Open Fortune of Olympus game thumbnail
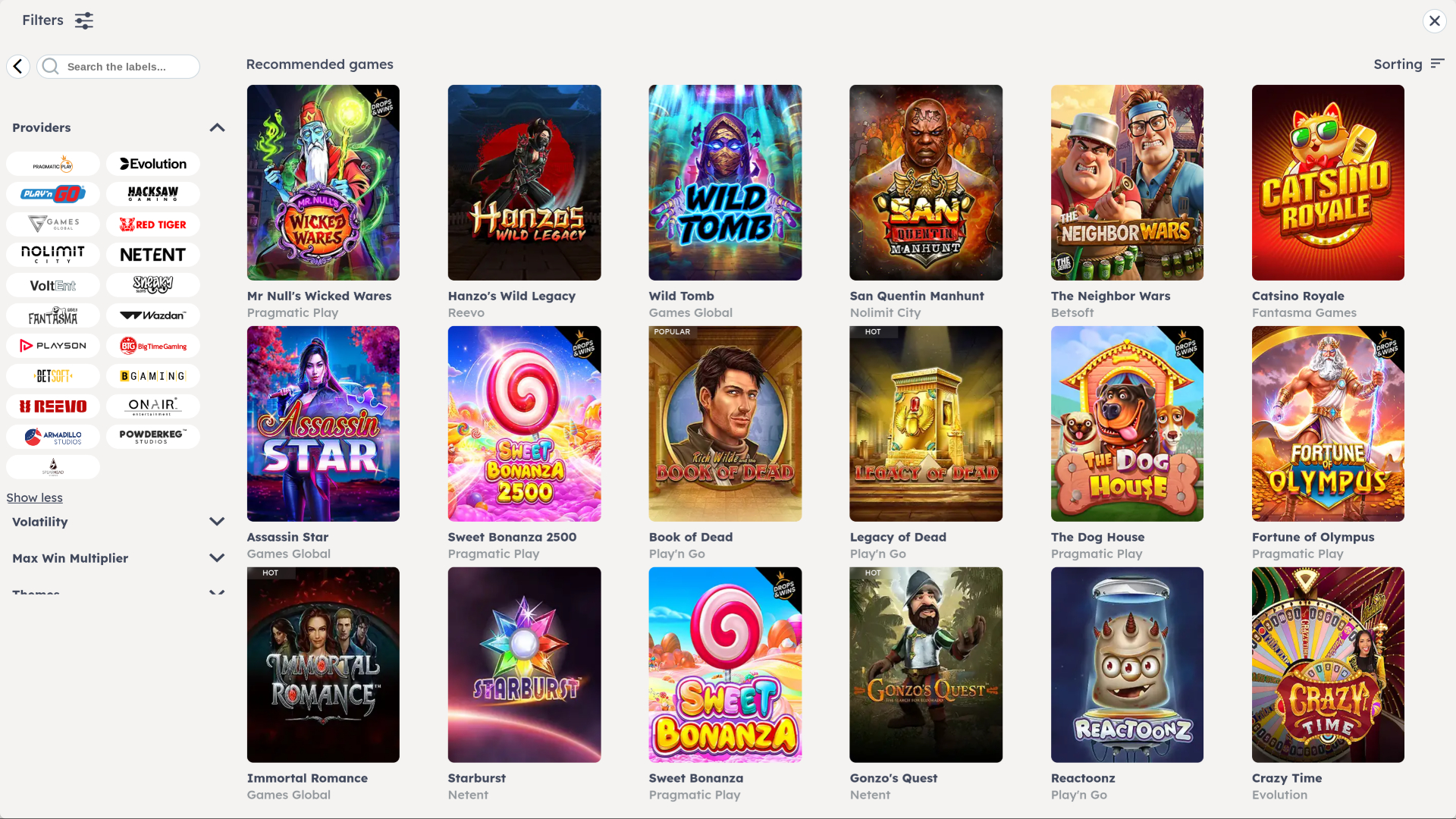1456x819 pixels. (x=1328, y=424)
